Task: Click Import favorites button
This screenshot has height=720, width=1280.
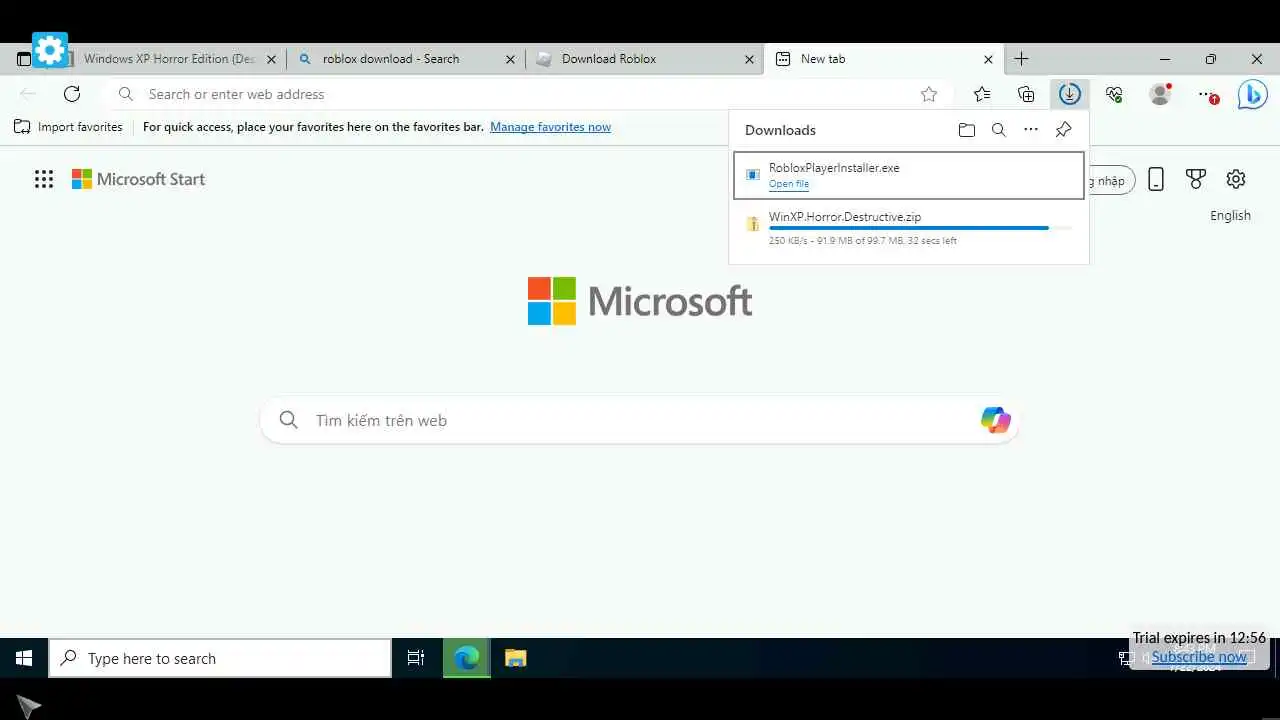Action: pyautogui.click(x=68, y=127)
